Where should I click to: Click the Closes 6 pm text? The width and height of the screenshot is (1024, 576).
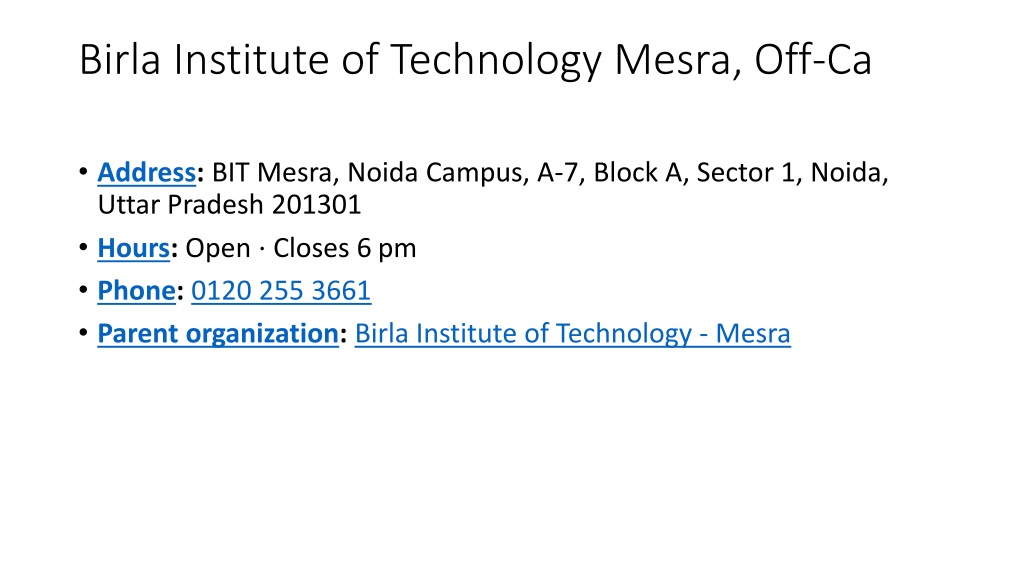click(344, 248)
